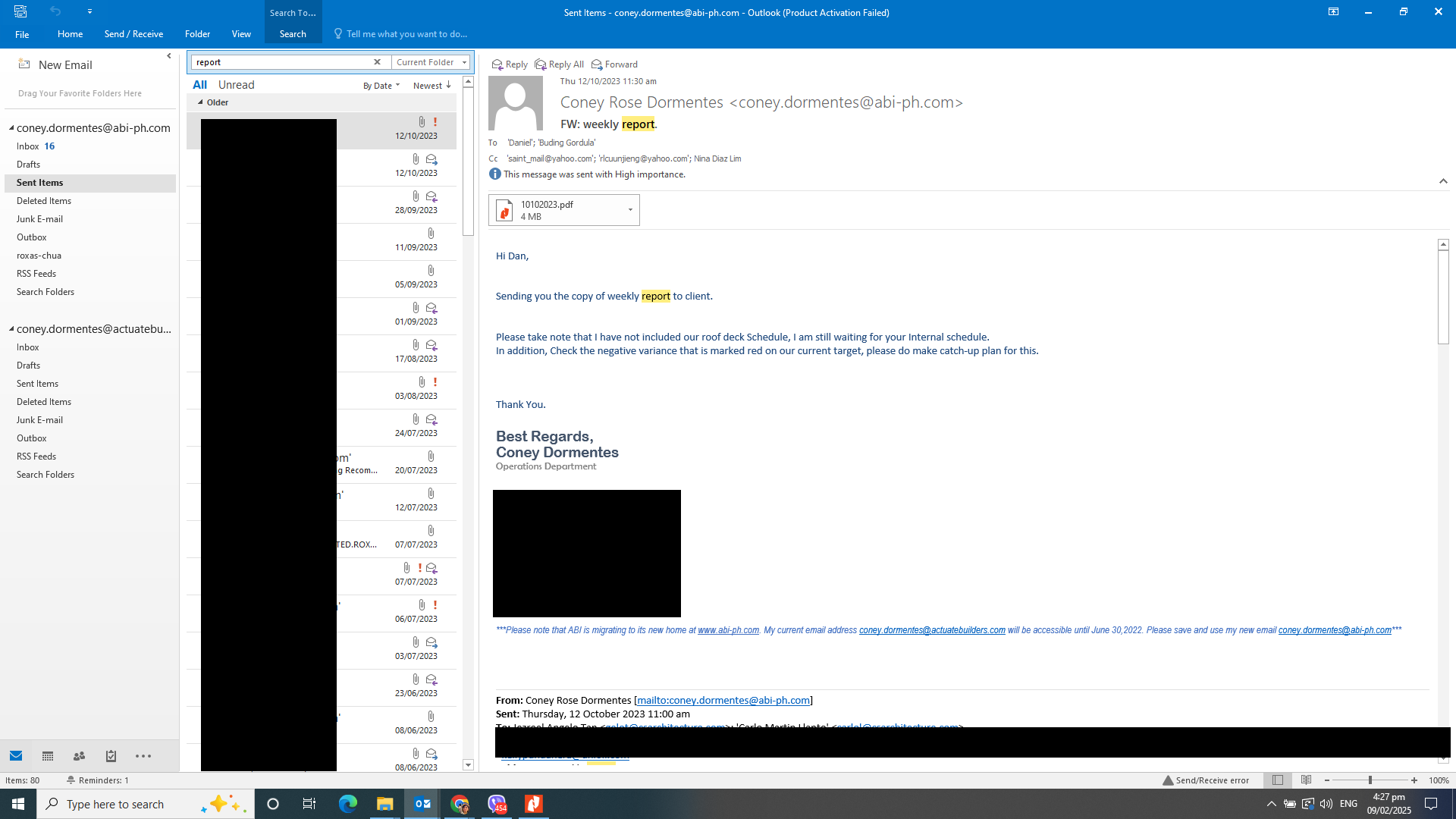The image size is (1456, 819).
Task: Clear the search box with X icon
Action: point(377,62)
